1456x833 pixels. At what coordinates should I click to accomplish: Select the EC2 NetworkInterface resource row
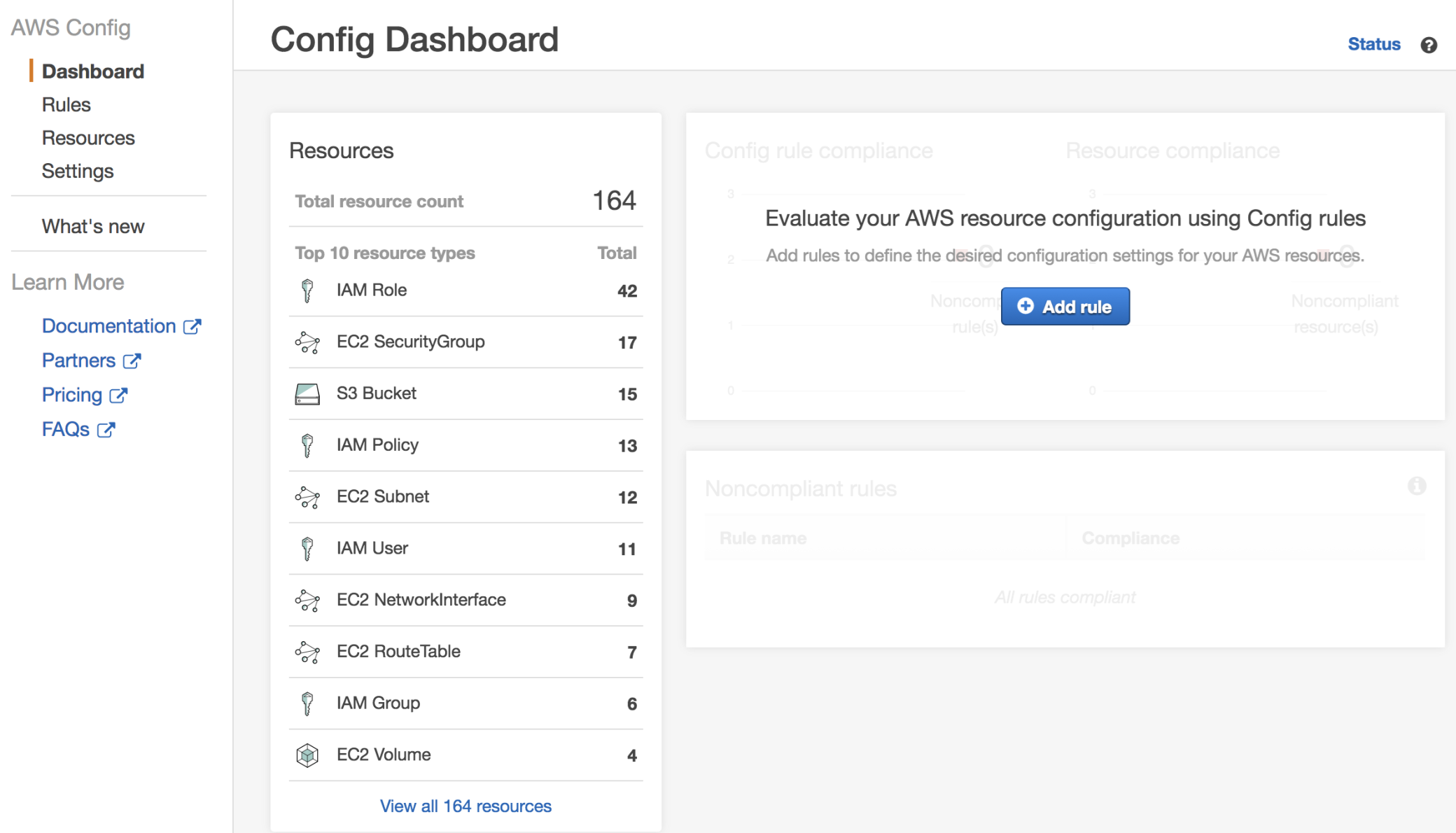click(x=421, y=600)
